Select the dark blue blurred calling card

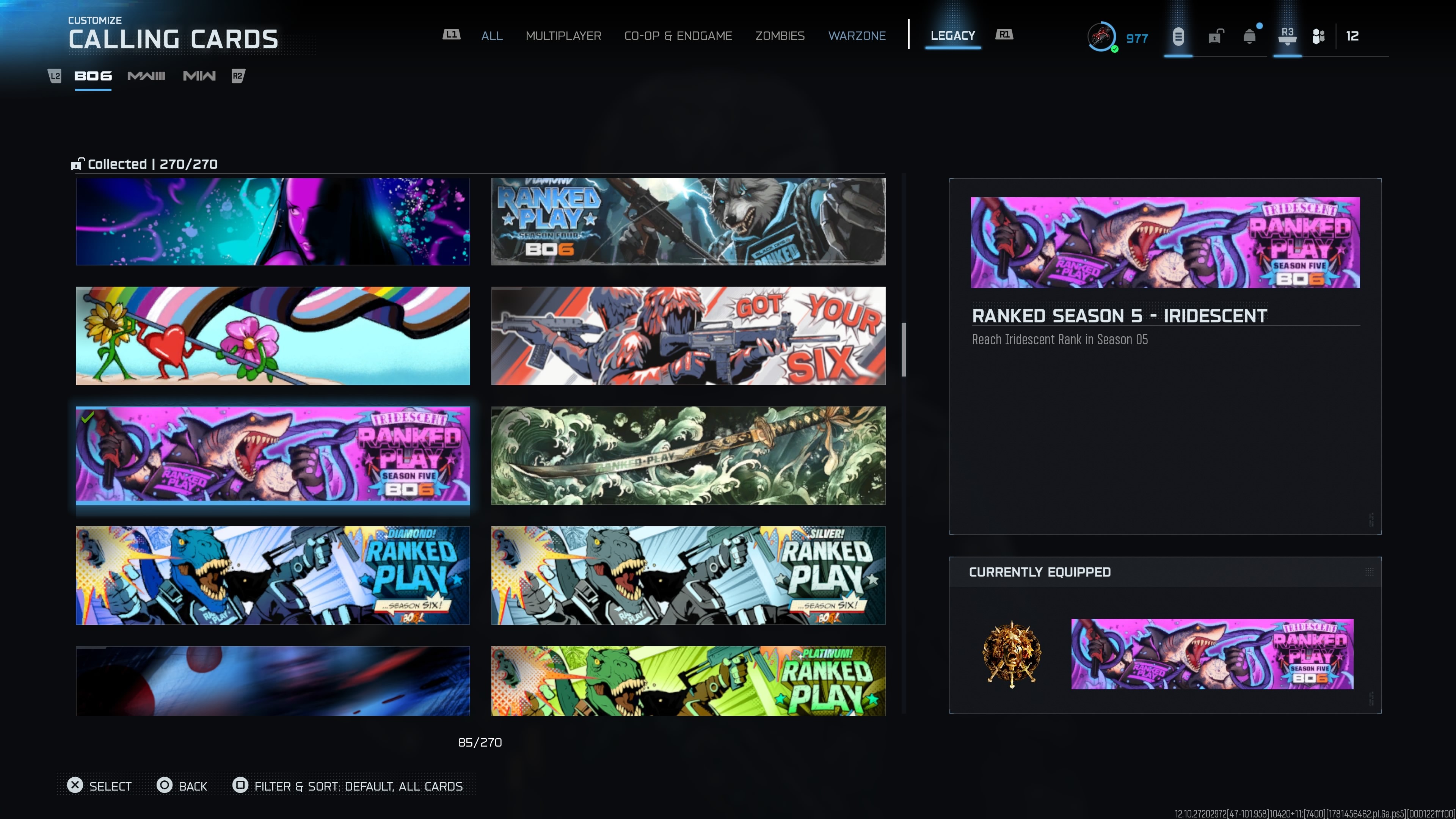point(273,681)
